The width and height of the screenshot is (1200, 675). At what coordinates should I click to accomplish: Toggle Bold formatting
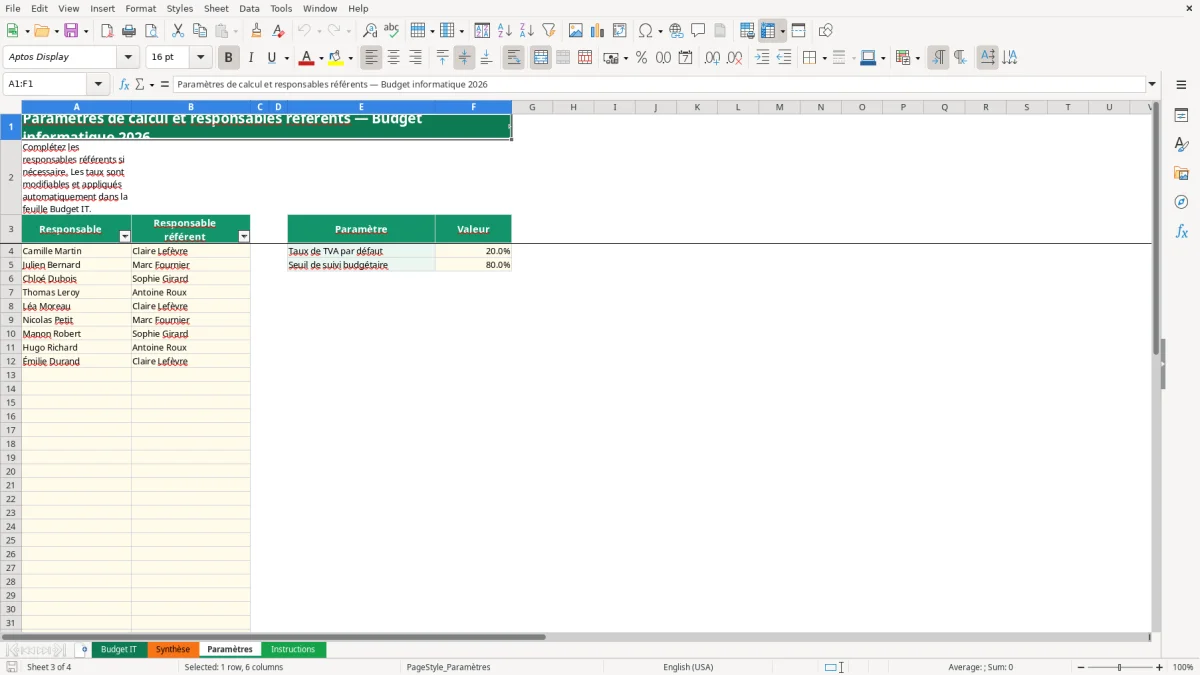[x=228, y=58]
